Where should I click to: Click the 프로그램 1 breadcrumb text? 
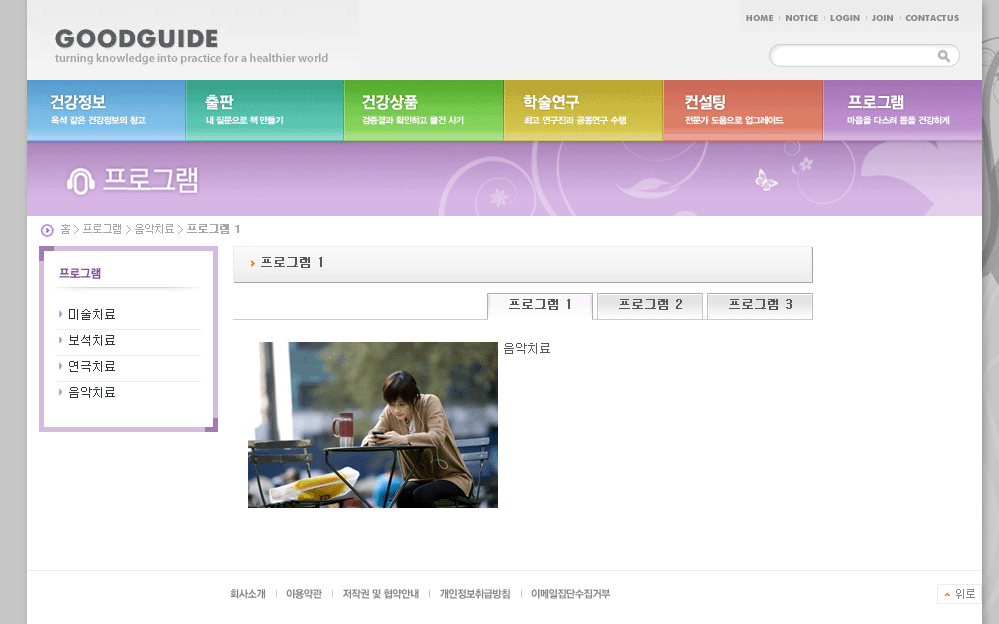pos(213,229)
